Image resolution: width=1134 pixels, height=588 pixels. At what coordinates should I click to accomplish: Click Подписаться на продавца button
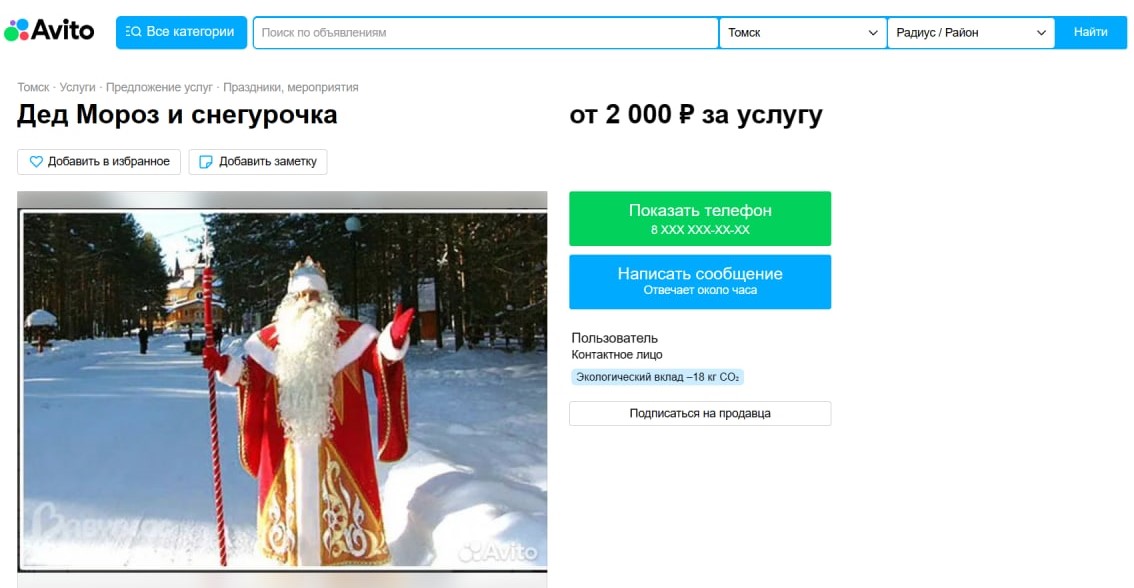coord(700,414)
